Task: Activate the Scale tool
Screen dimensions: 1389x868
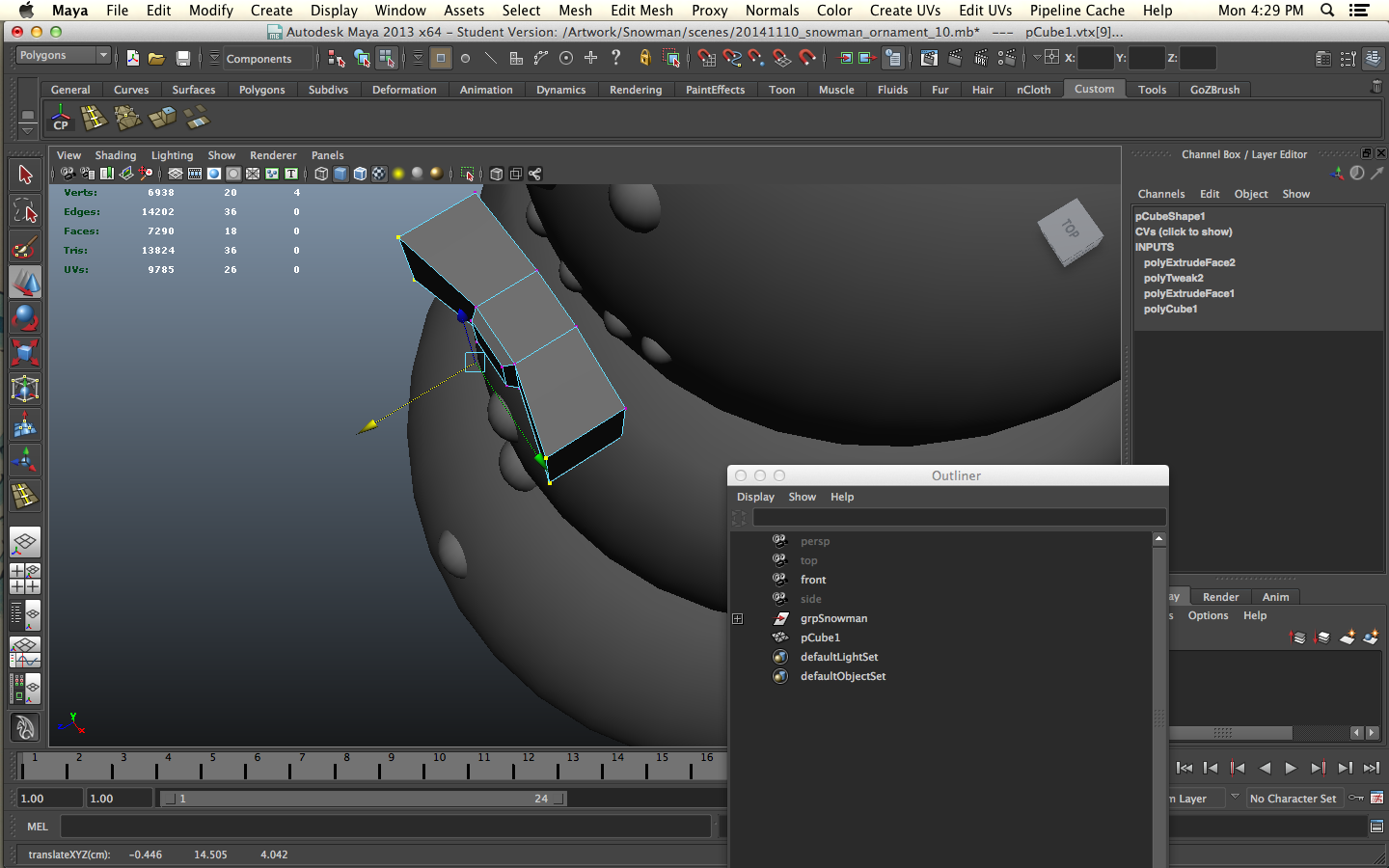Action: [25, 353]
